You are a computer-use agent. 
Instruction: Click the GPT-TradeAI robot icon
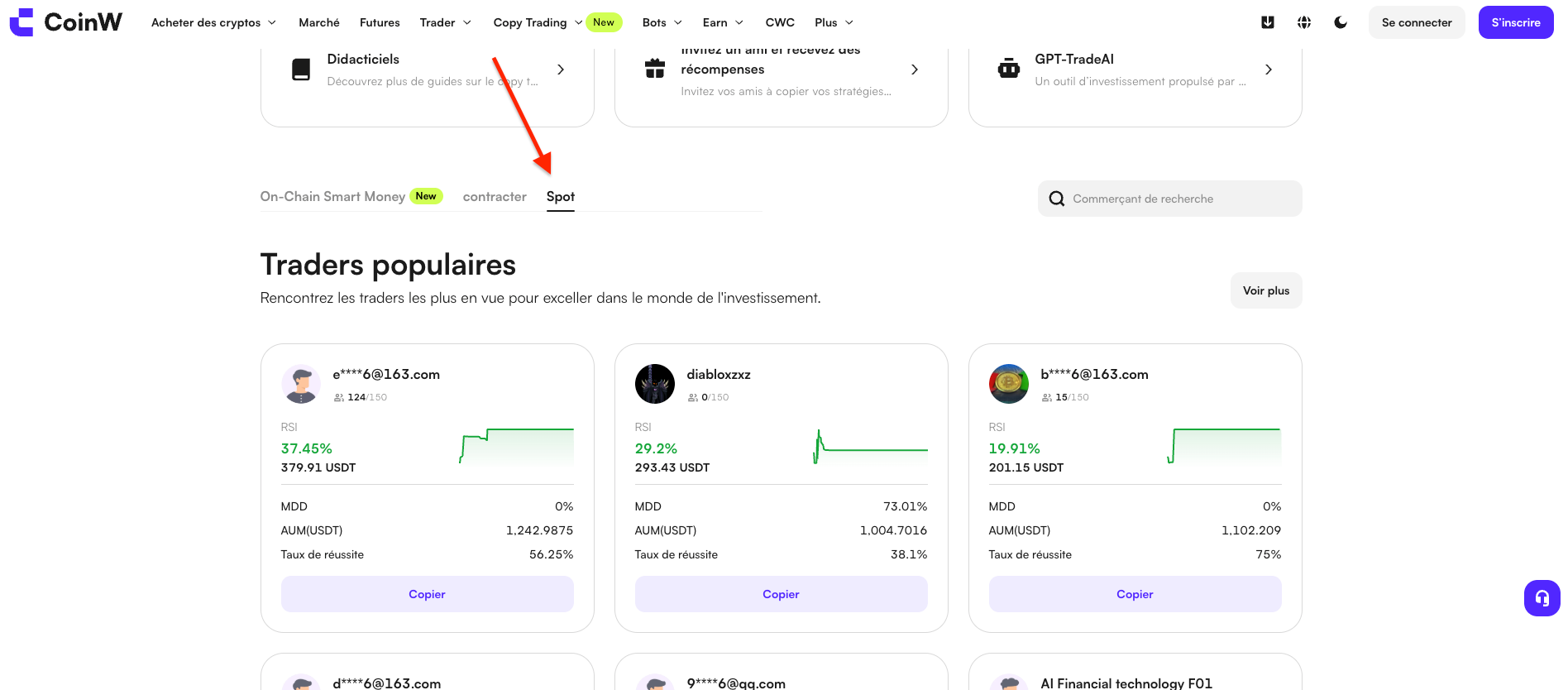pyautogui.click(x=1009, y=69)
